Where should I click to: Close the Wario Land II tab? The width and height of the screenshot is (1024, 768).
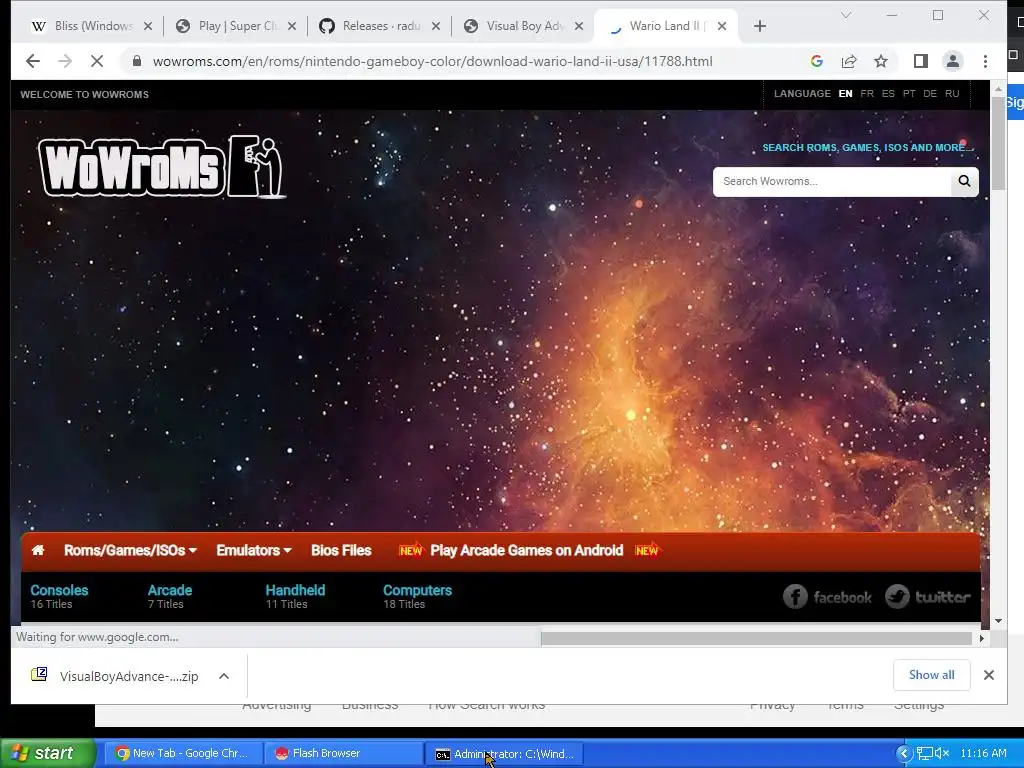[722, 26]
